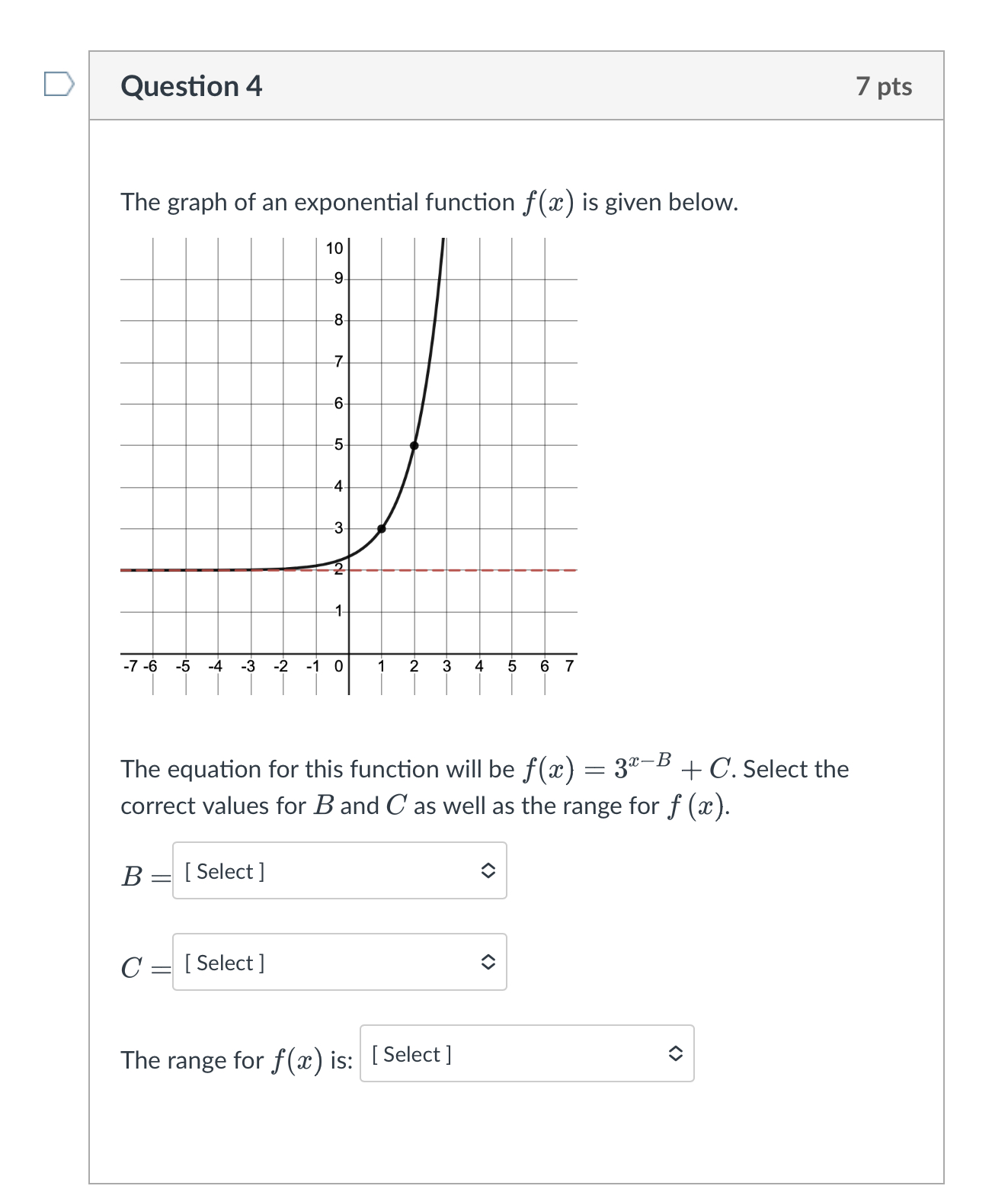Image resolution: width=1008 pixels, height=1189 pixels.
Task: Click the chevron icon in the B dropdown
Action: point(491,871)
